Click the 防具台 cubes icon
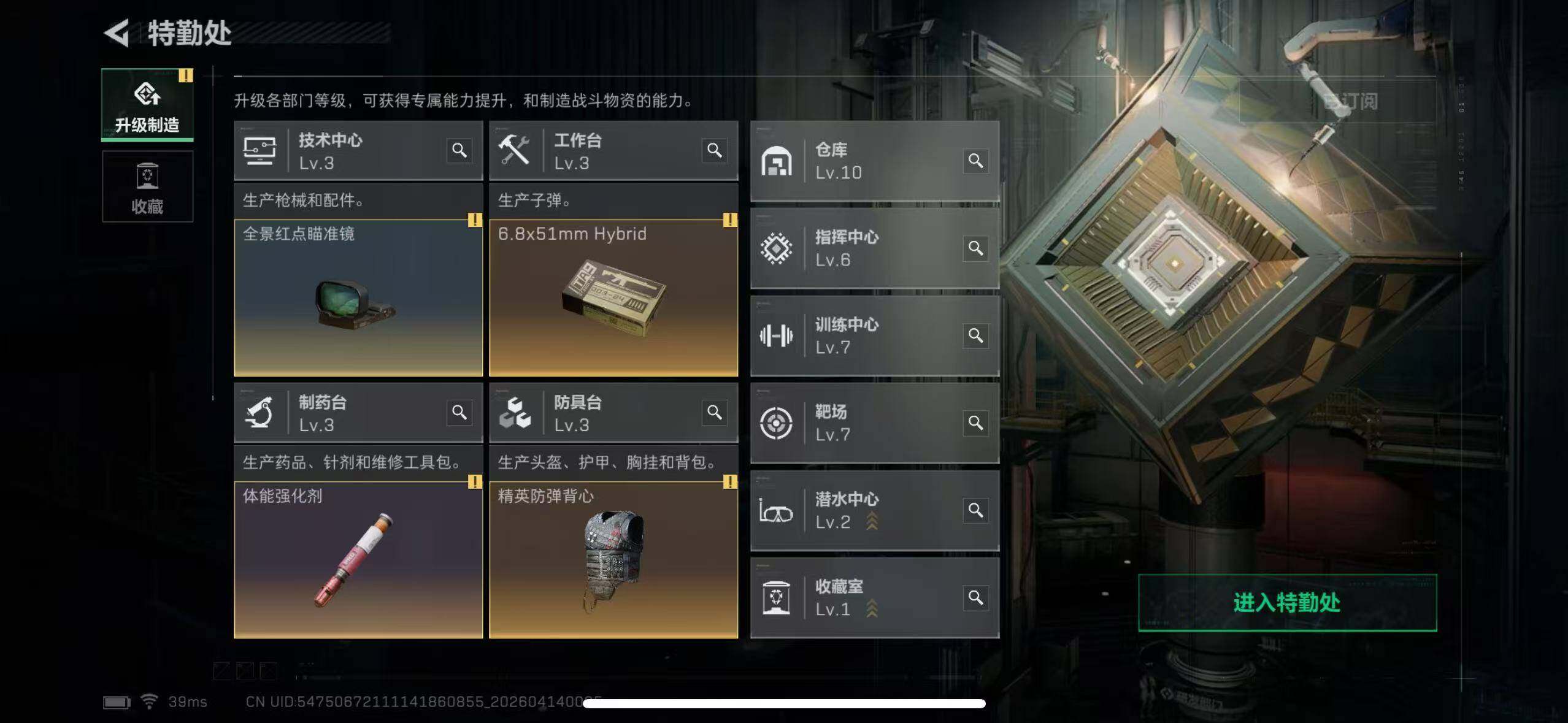This screenshot has height=723, width=1568. [x=515, y=413]
